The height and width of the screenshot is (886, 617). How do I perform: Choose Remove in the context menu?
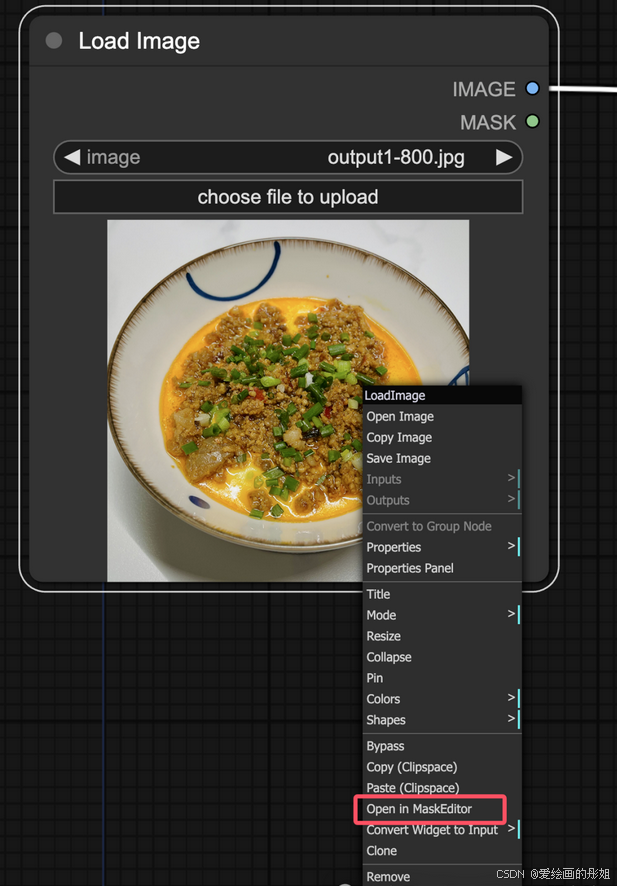point(441,876)
